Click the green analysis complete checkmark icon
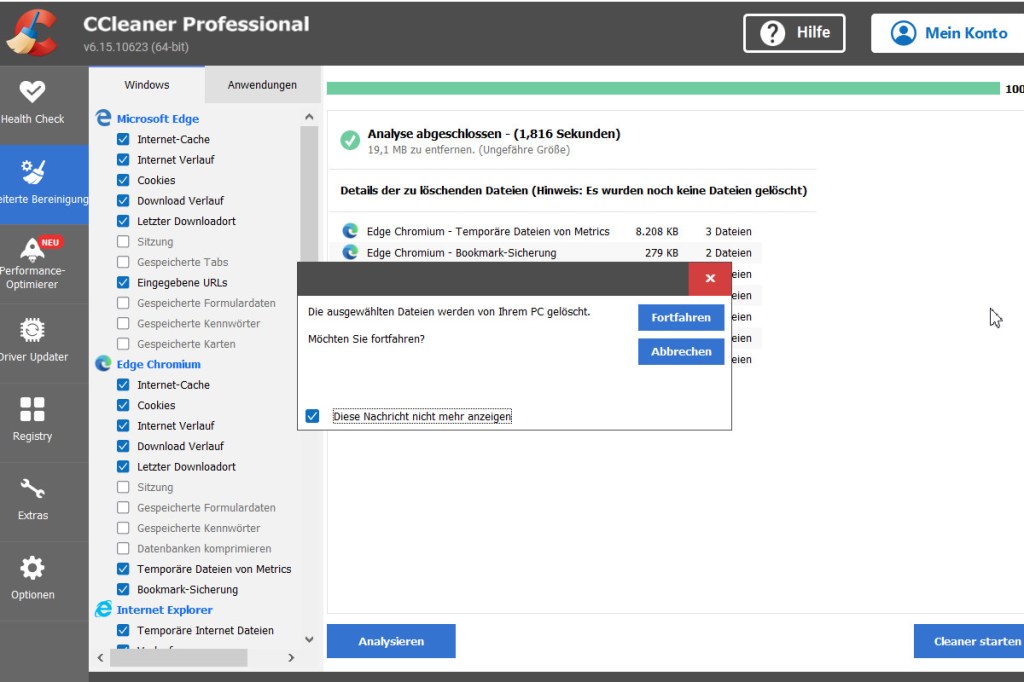 click(x=350, y=140)
